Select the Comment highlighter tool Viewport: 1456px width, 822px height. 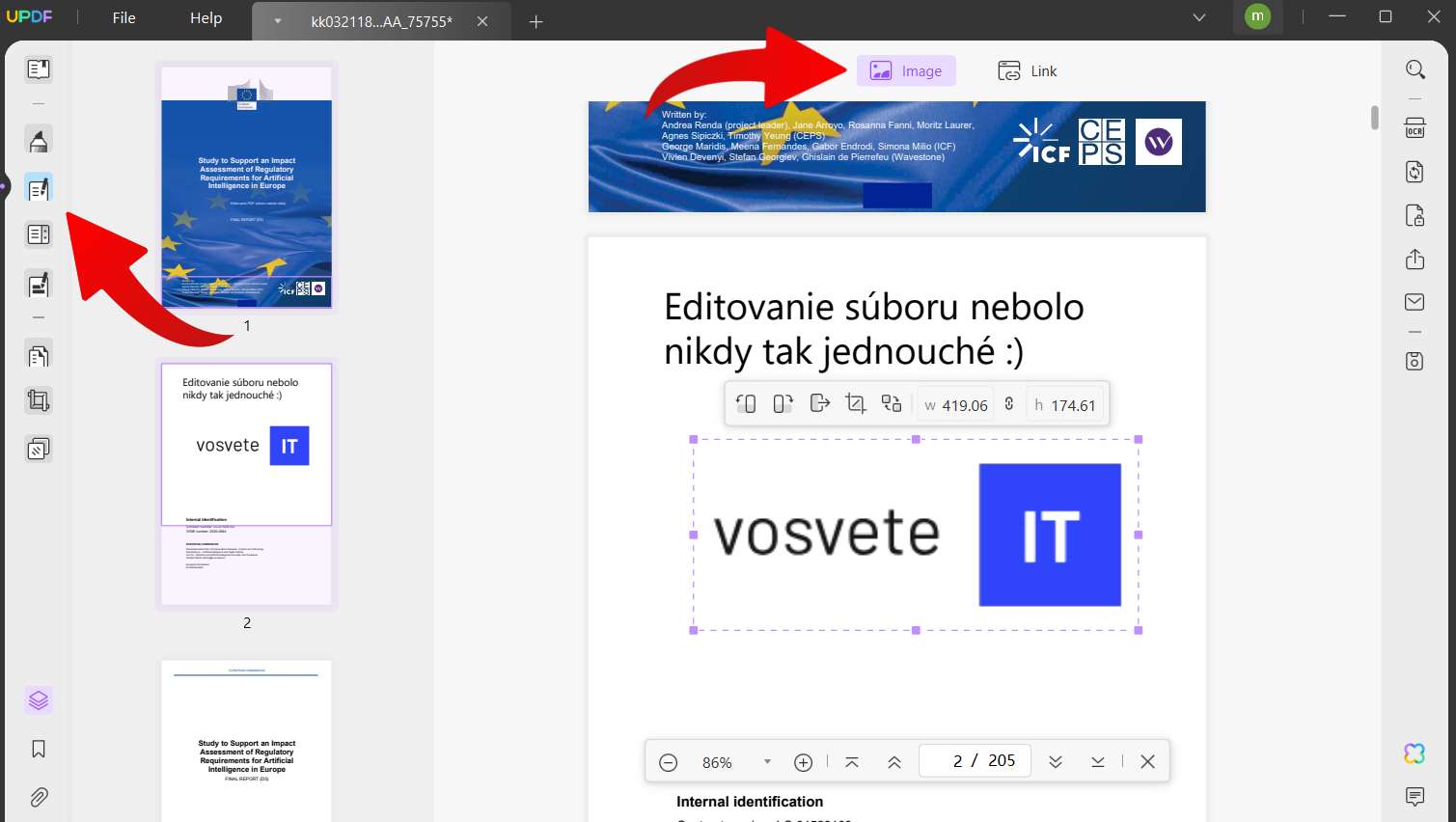[39, 141]
